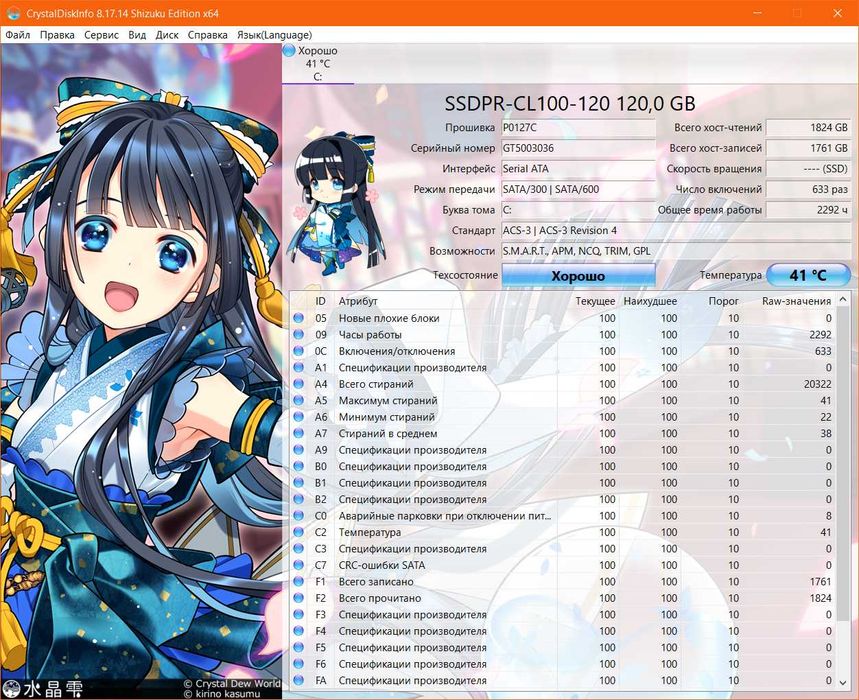
Task: Click the scroll up arrow of attribute list
Action: (843, 300)
